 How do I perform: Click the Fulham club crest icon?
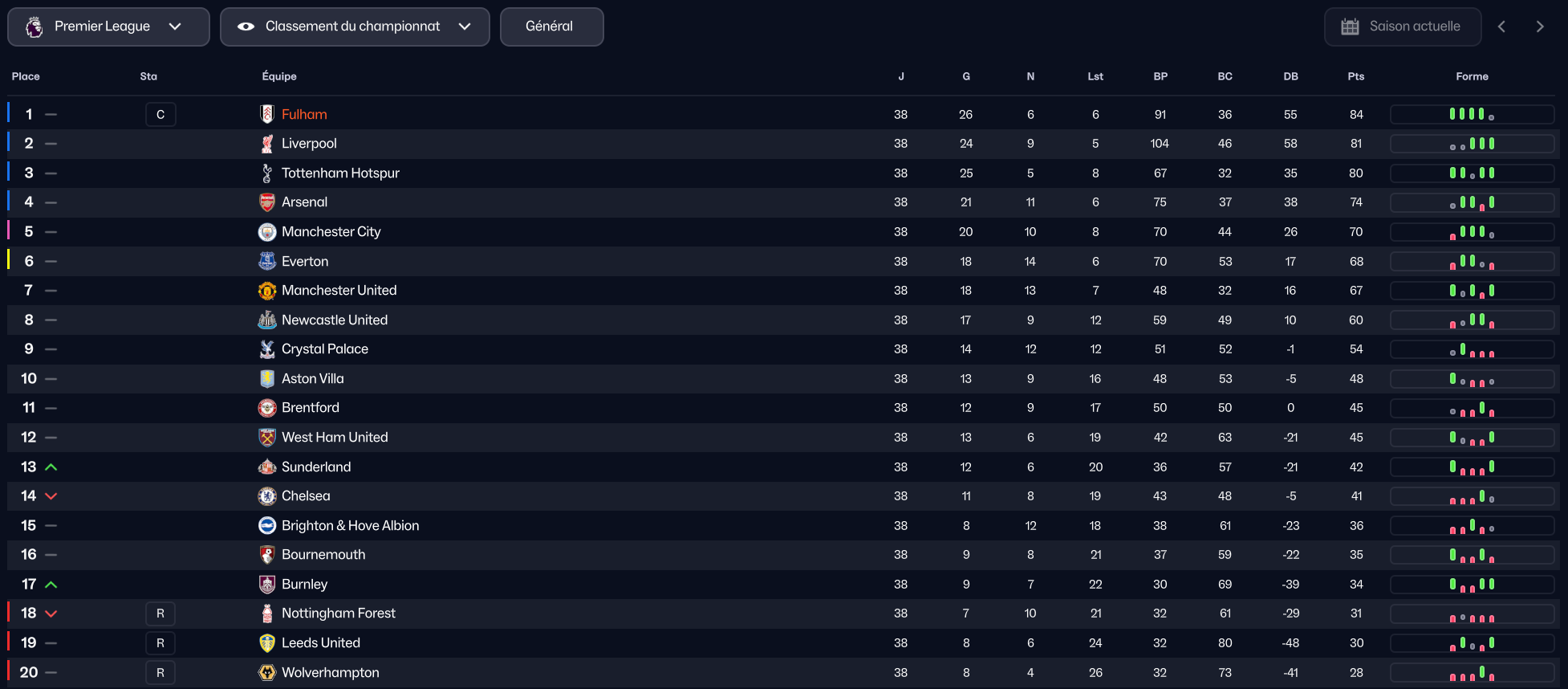(267, 114)
